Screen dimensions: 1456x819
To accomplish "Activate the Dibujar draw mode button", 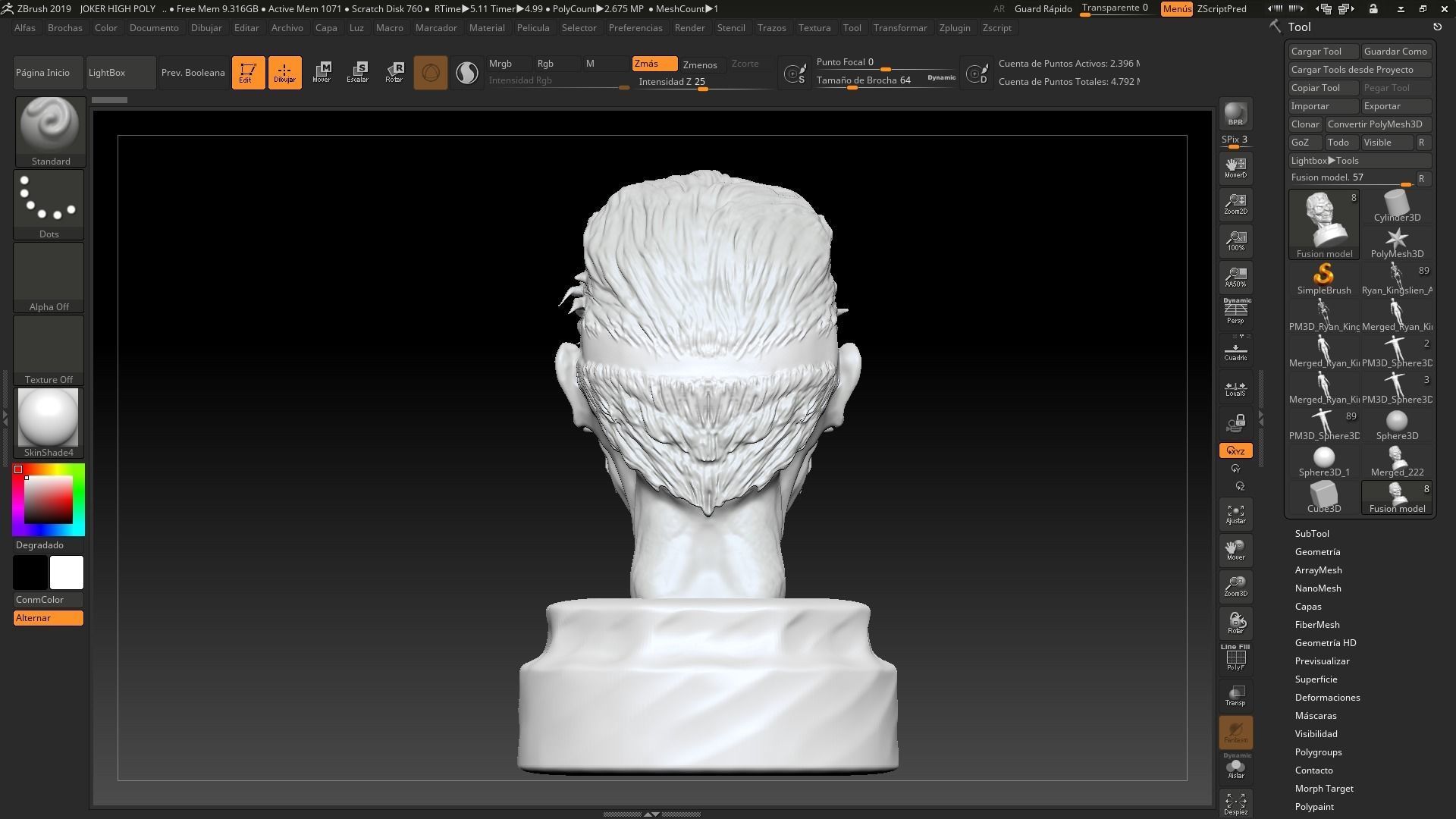I will click(285, 73).
